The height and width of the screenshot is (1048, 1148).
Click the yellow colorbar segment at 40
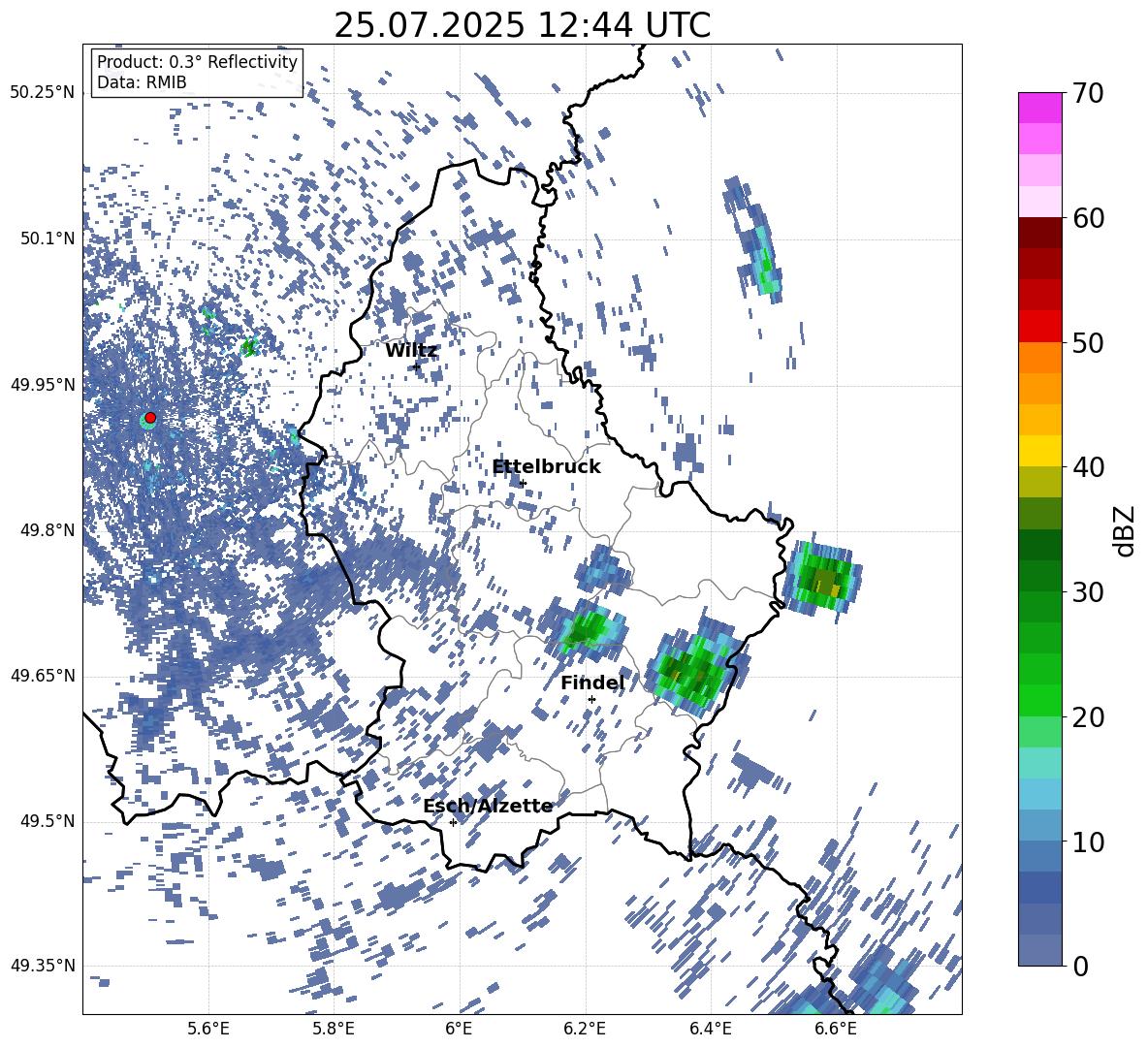1039,451
